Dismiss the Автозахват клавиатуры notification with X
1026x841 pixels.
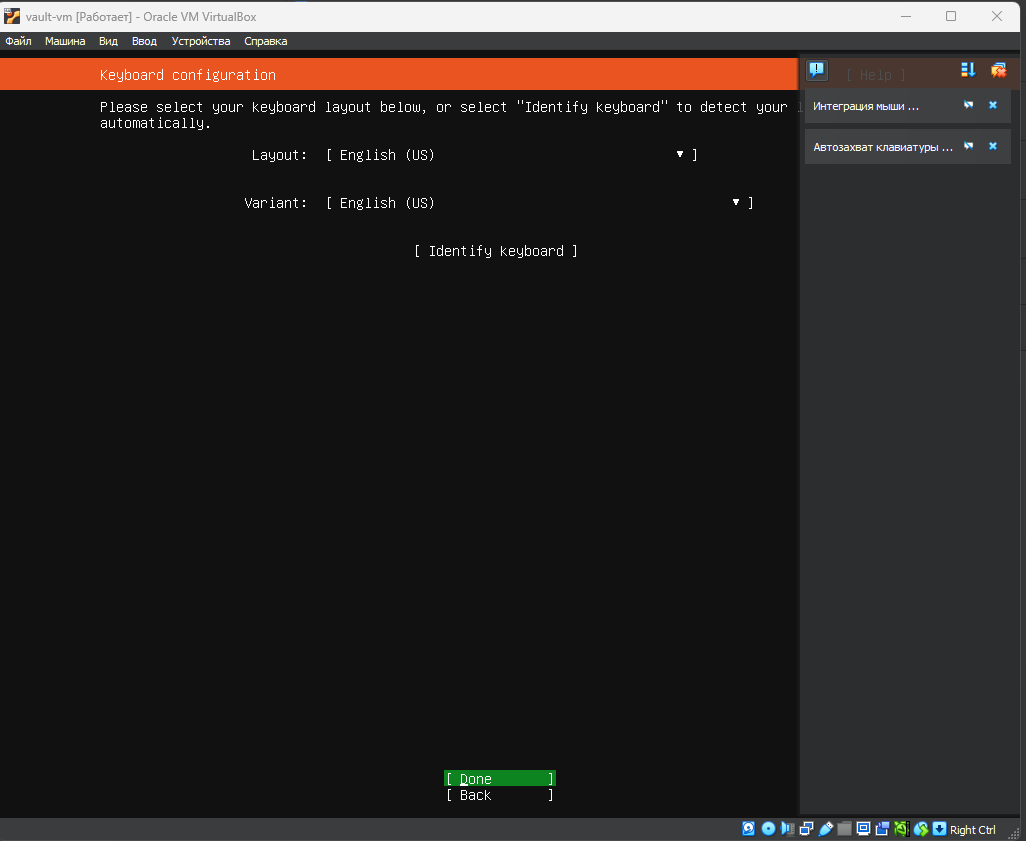(x=993, y=146)
